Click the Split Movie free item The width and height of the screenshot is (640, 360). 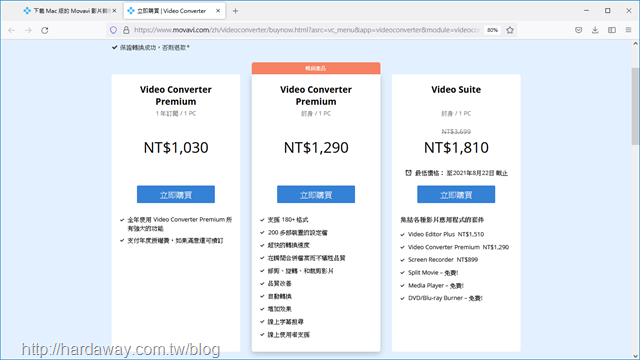433,273
